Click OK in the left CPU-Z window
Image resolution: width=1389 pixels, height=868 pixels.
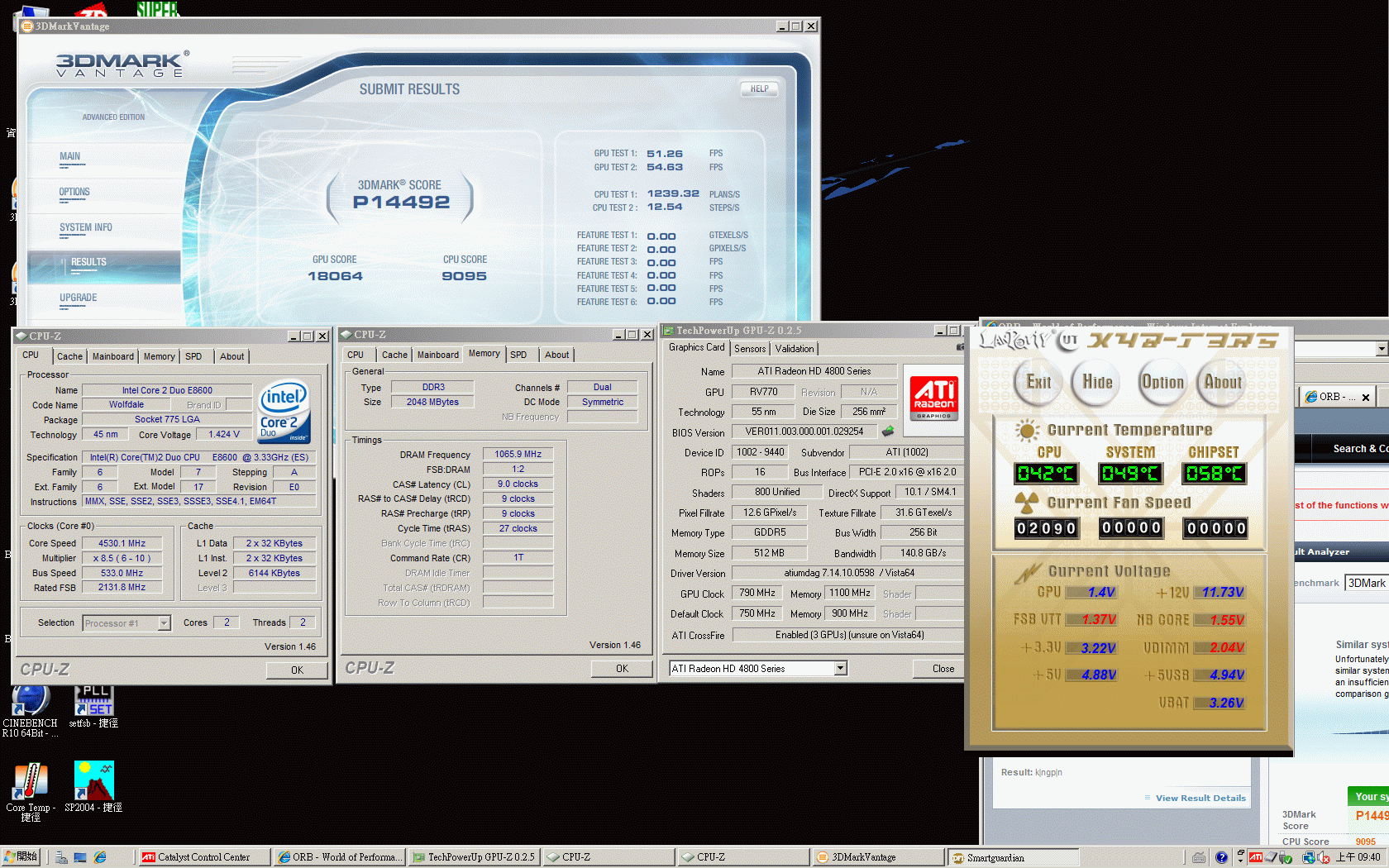coord(297,670)
